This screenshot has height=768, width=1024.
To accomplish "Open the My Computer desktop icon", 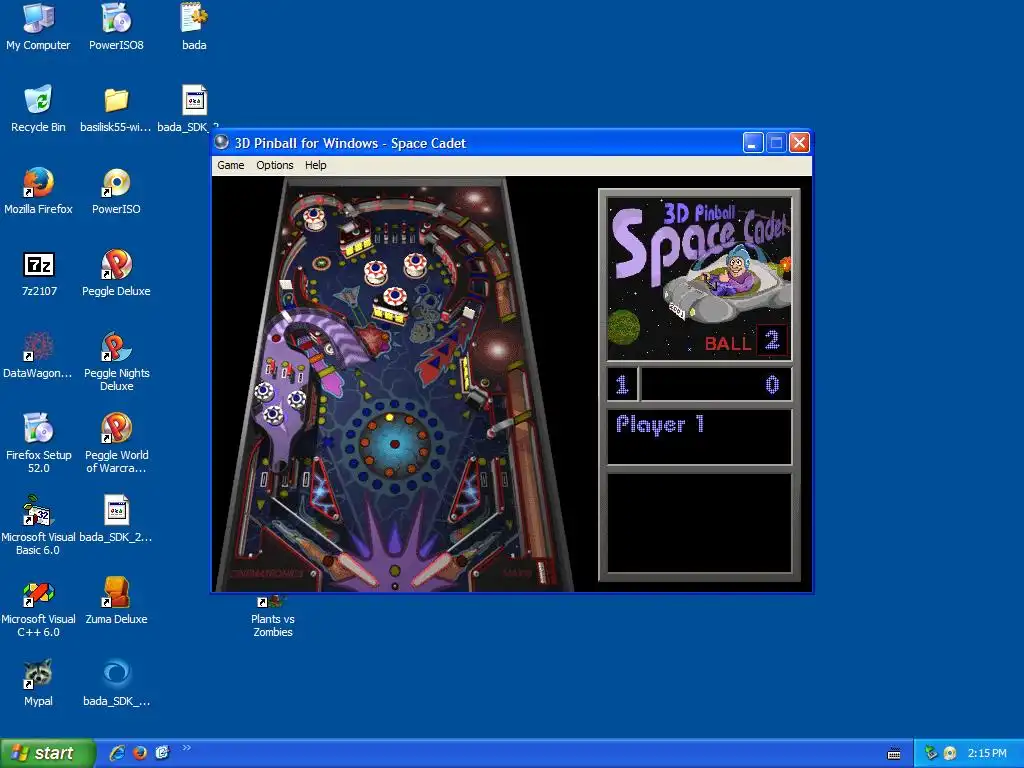I will pos(38,27).
